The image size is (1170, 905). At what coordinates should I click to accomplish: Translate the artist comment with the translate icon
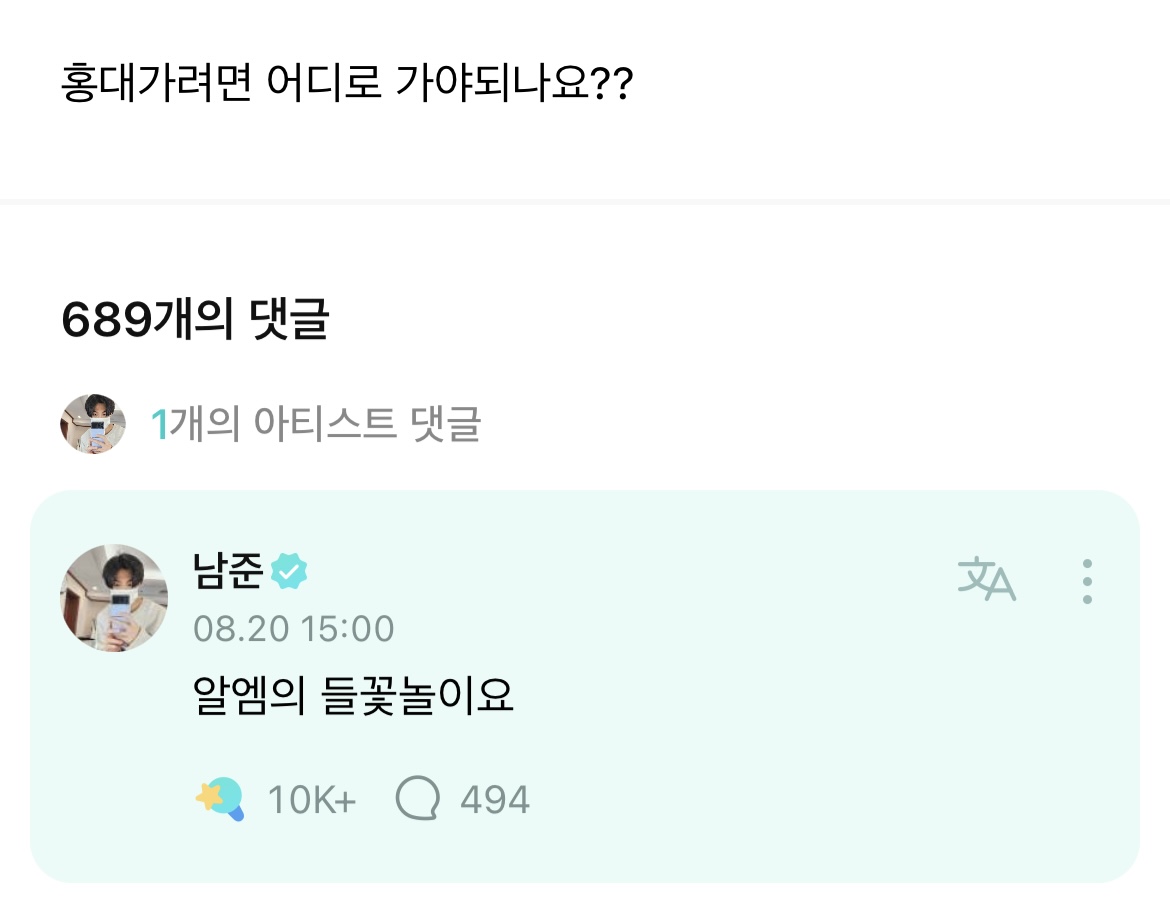click(x=986, y=580)
